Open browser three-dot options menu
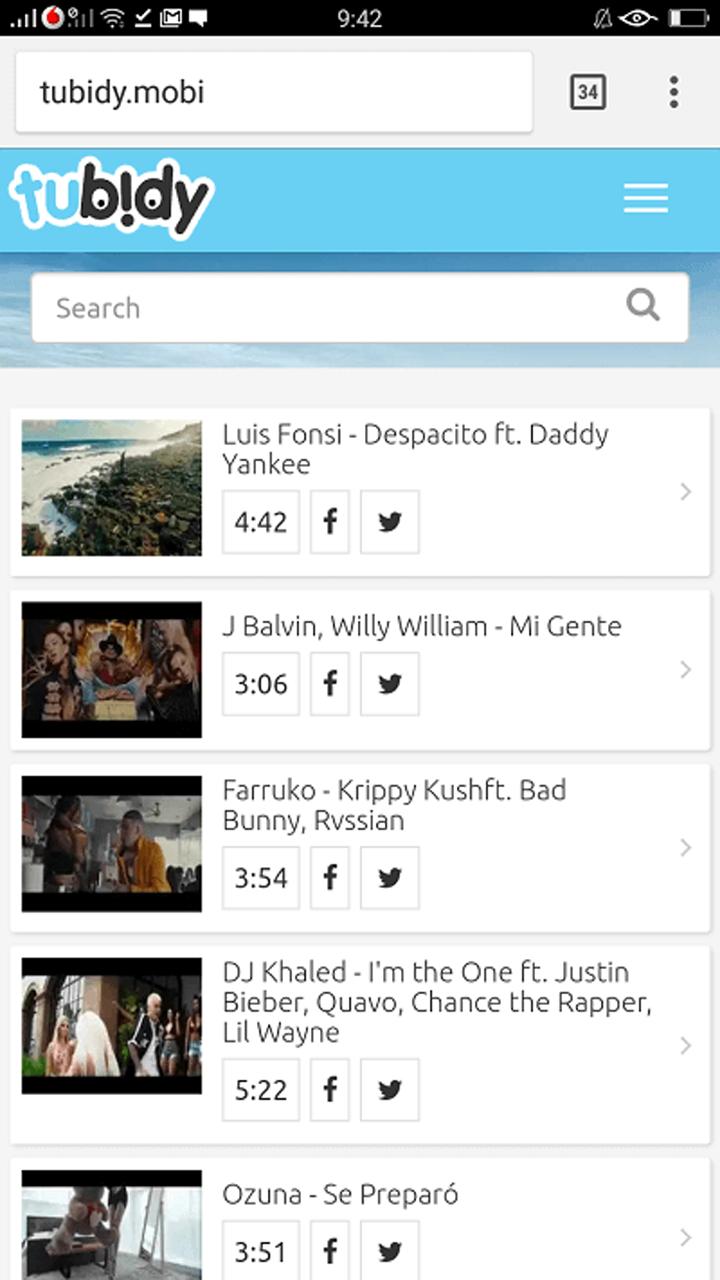Image resolution: width=720 pixels, height=1280 pixels. pyautogui.click(x=673, y=92)
